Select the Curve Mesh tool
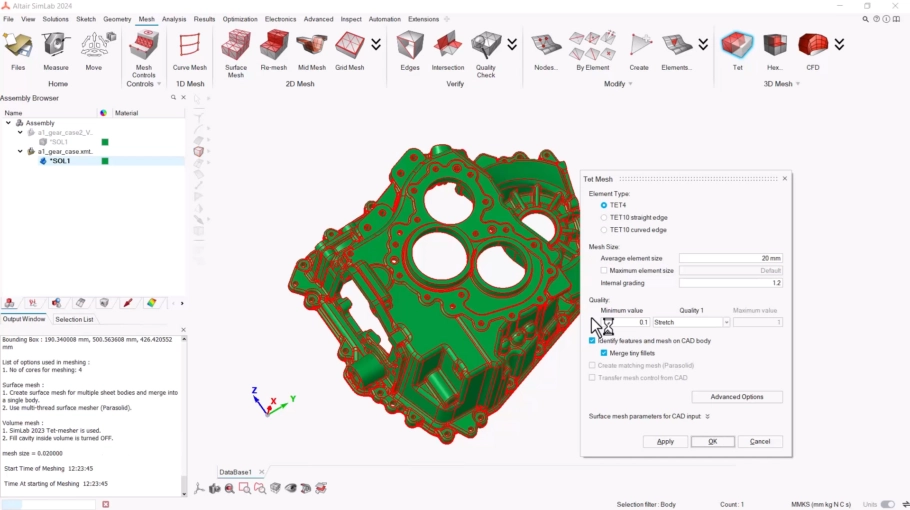The width and height of the screenshot is (910, 510). [190, 51]
